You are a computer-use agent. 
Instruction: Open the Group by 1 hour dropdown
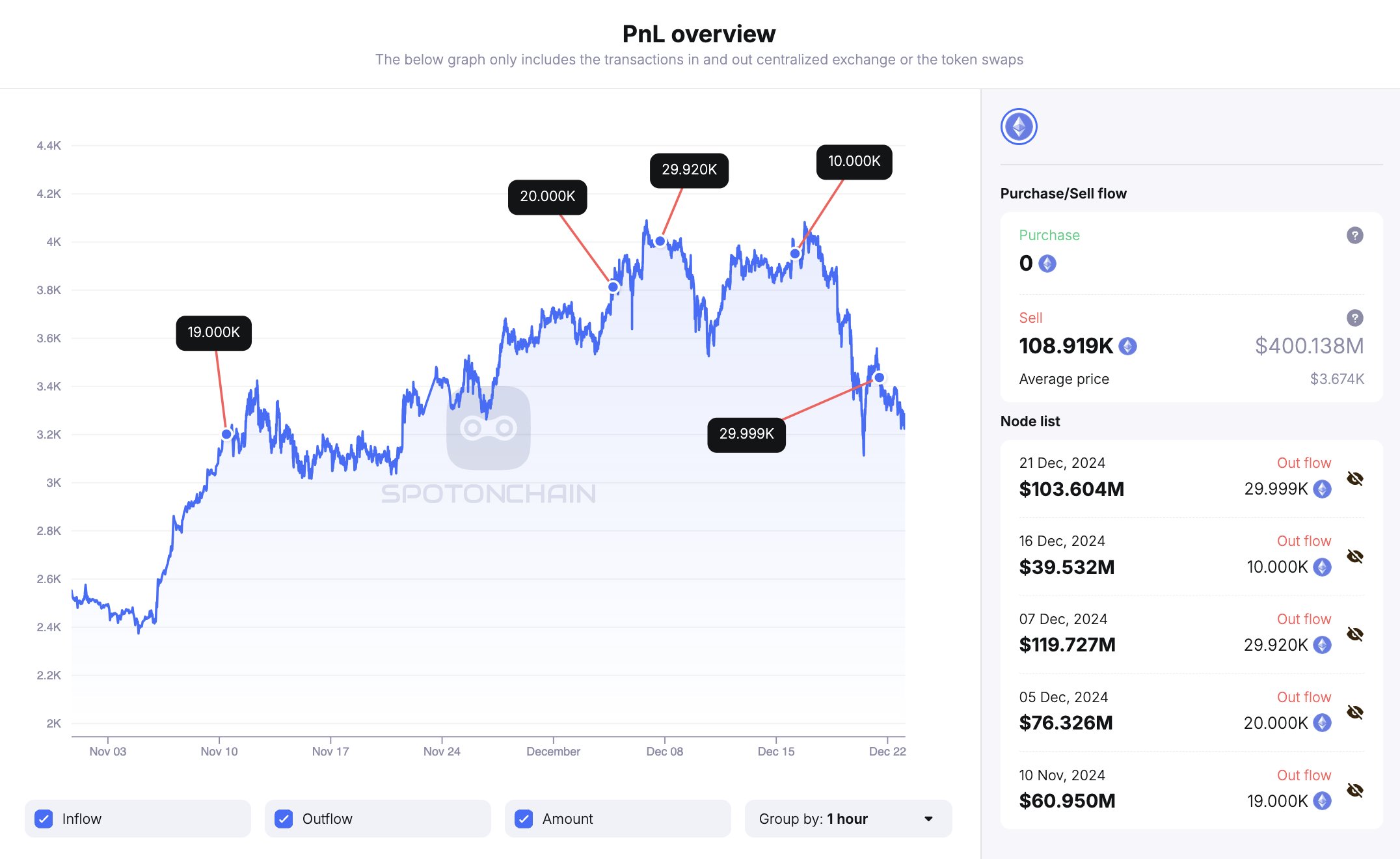tap(848, 819)
